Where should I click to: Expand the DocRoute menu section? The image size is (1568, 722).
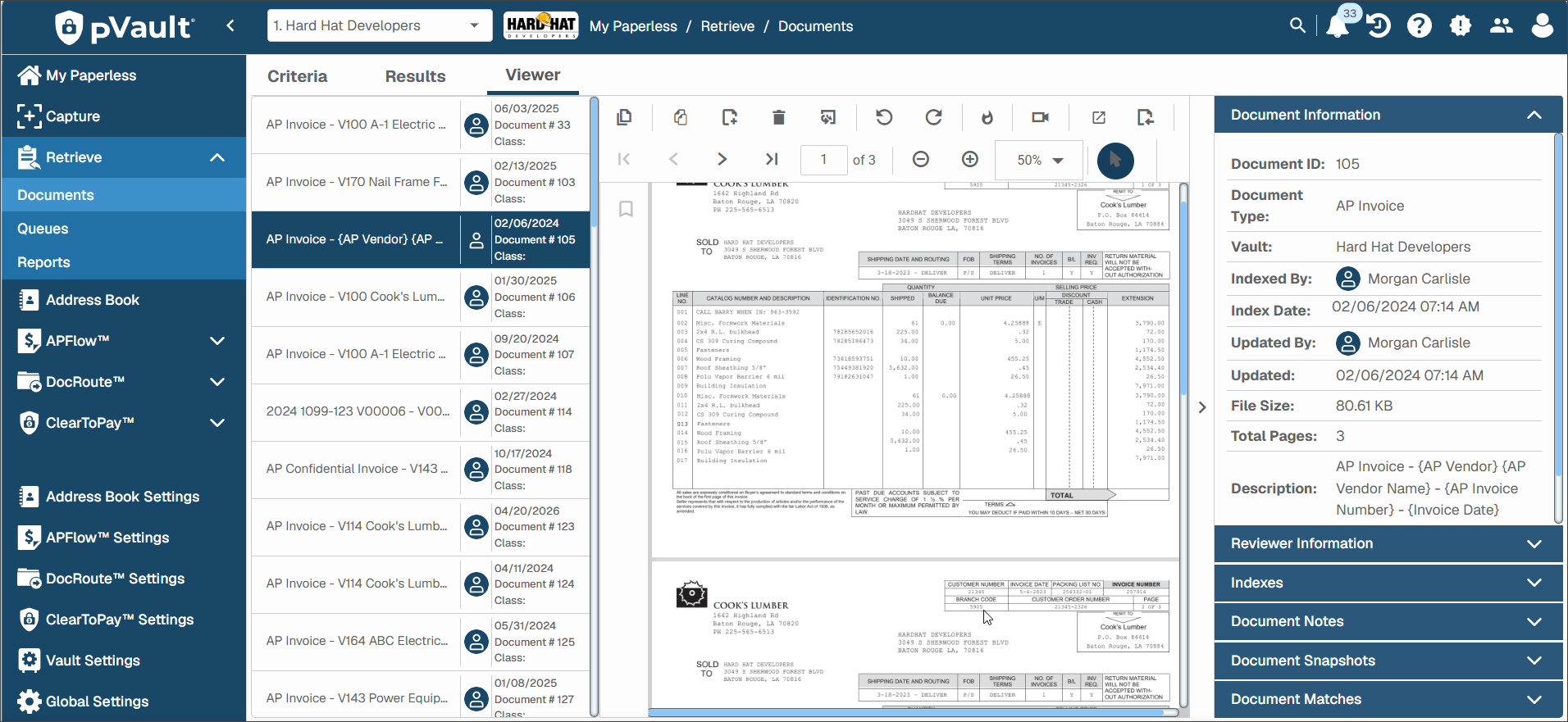[x=217, y=382]
